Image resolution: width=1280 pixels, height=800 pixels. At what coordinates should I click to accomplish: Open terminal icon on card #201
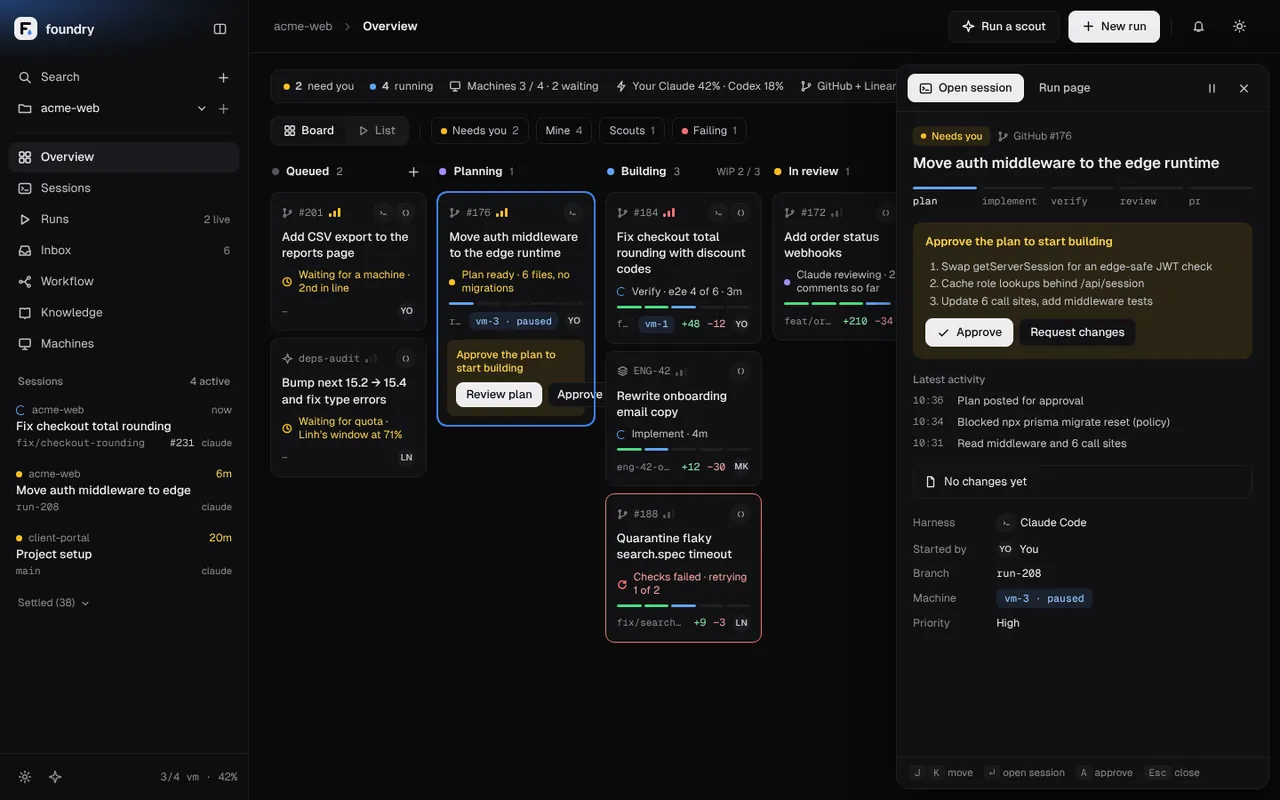coord(383,213)
